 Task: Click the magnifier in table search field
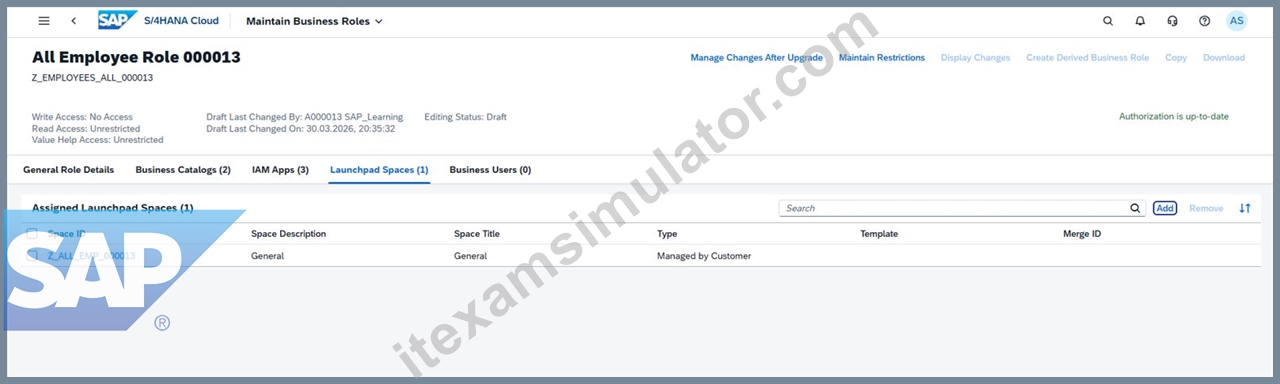point(1135,208)
